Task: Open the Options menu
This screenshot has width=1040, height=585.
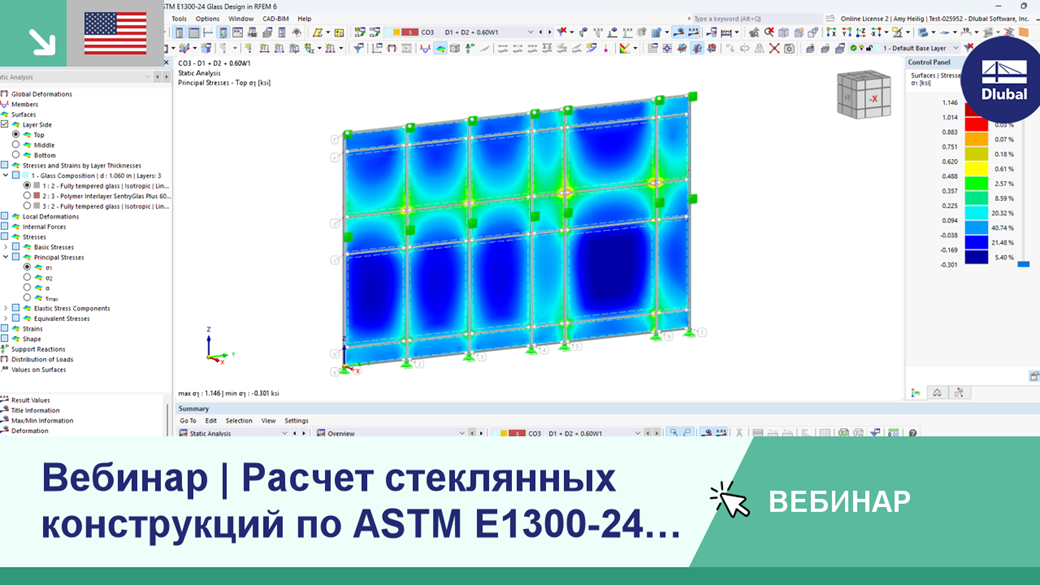Action: [x=207, y=18]
